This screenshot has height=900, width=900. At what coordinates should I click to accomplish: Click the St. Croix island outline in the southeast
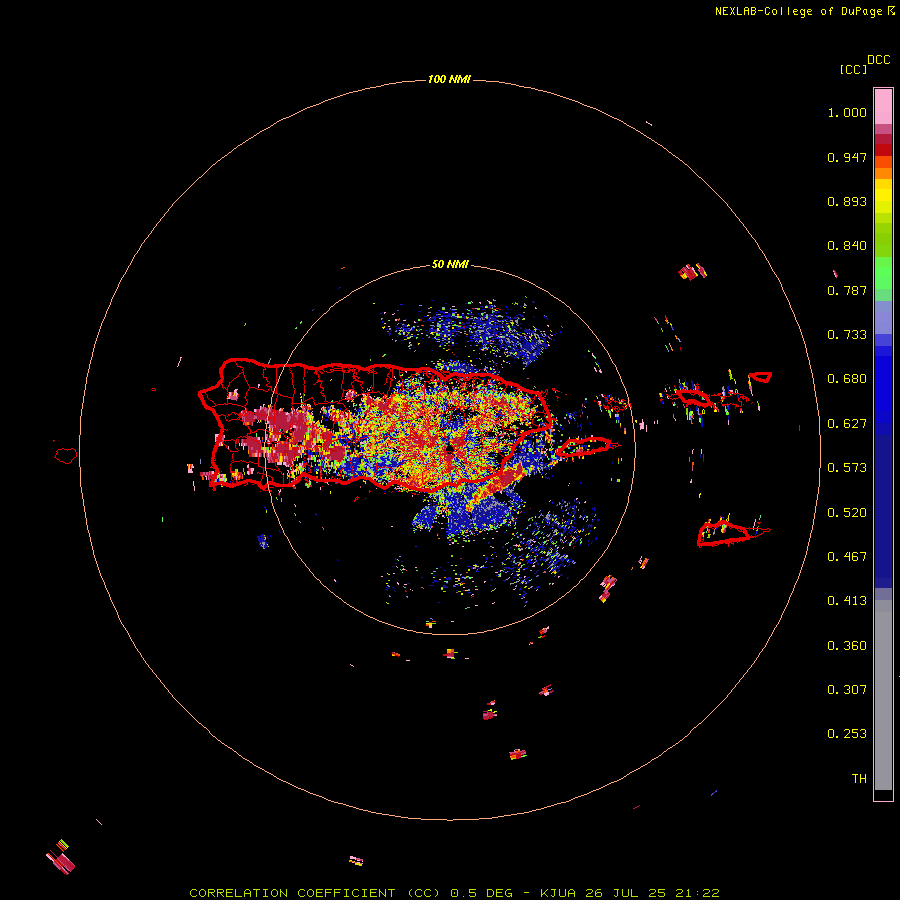point(724,534)
